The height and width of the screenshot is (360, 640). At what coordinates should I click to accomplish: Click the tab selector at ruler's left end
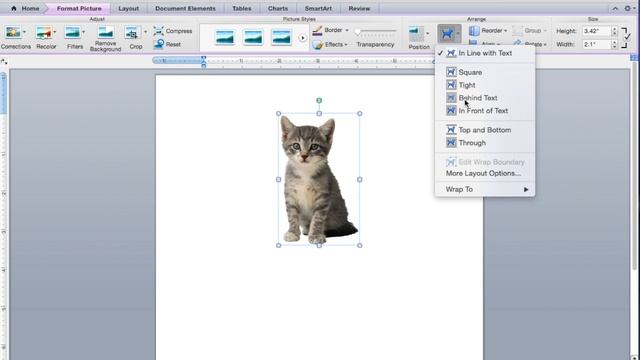click(x=4, y=62)
